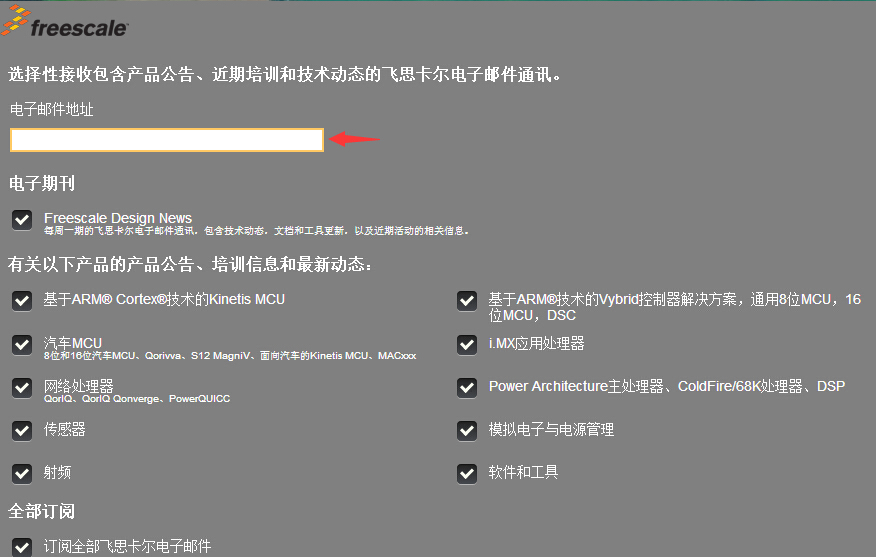Image resolution: width=876 pixels, height=557 pixels.
Task: Click the Vybrid控制器解决方案 label text
Action: (675, 307)
